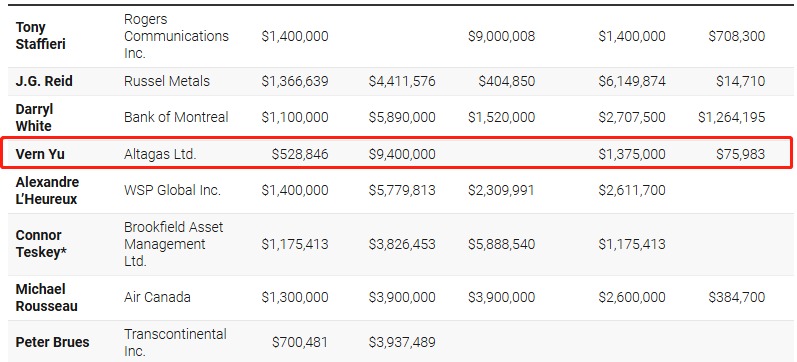This screenshot has width=797, height=362.
Task: Click Bank of Montreal company text
Action: click(x=176, y=117)
